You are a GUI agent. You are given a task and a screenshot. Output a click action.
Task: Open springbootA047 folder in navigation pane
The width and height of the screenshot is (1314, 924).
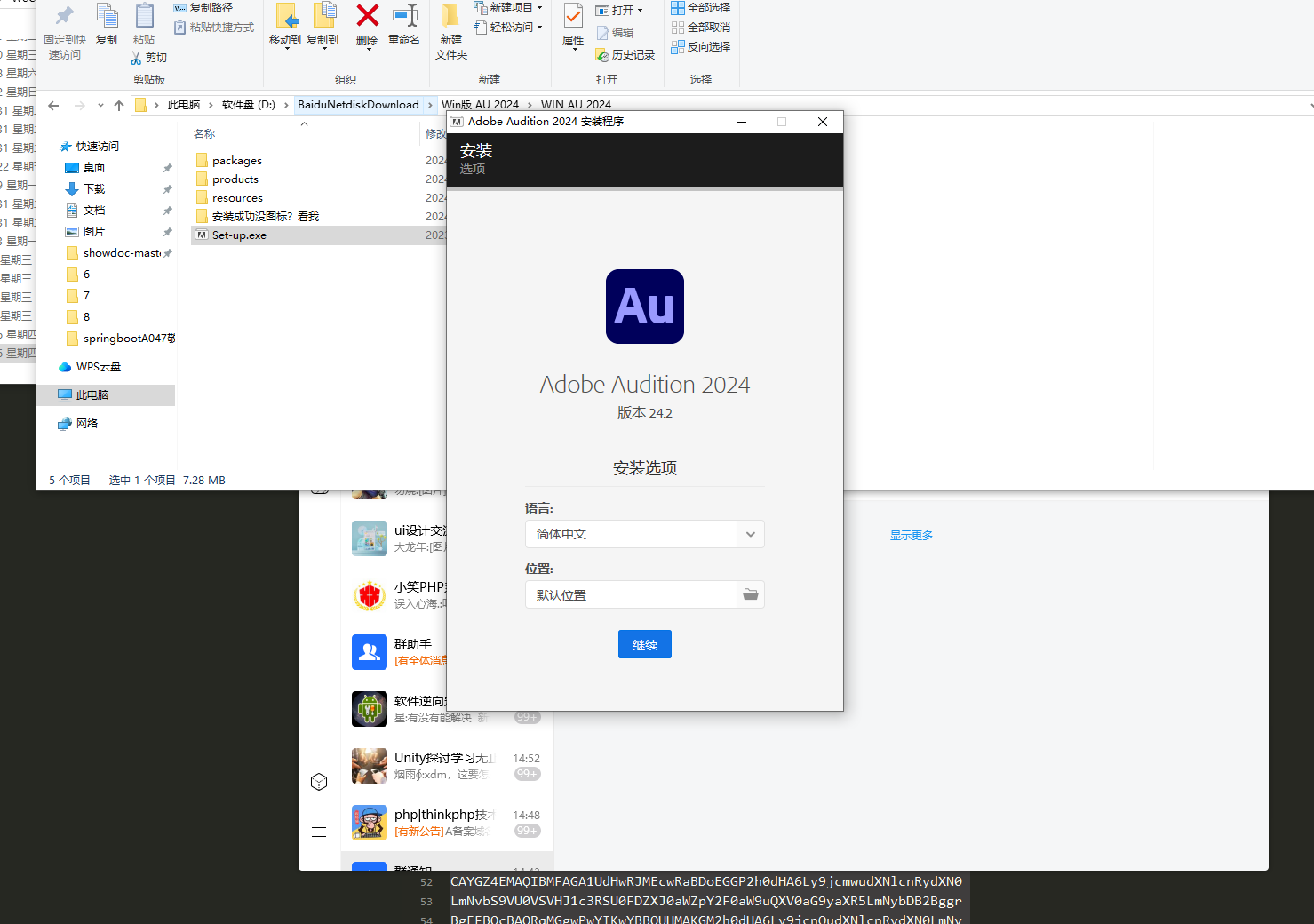coord(121,339)
